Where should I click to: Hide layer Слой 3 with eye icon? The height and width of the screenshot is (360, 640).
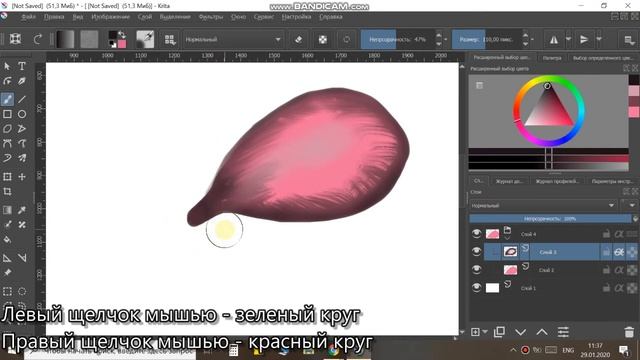(x=476, y=251)
